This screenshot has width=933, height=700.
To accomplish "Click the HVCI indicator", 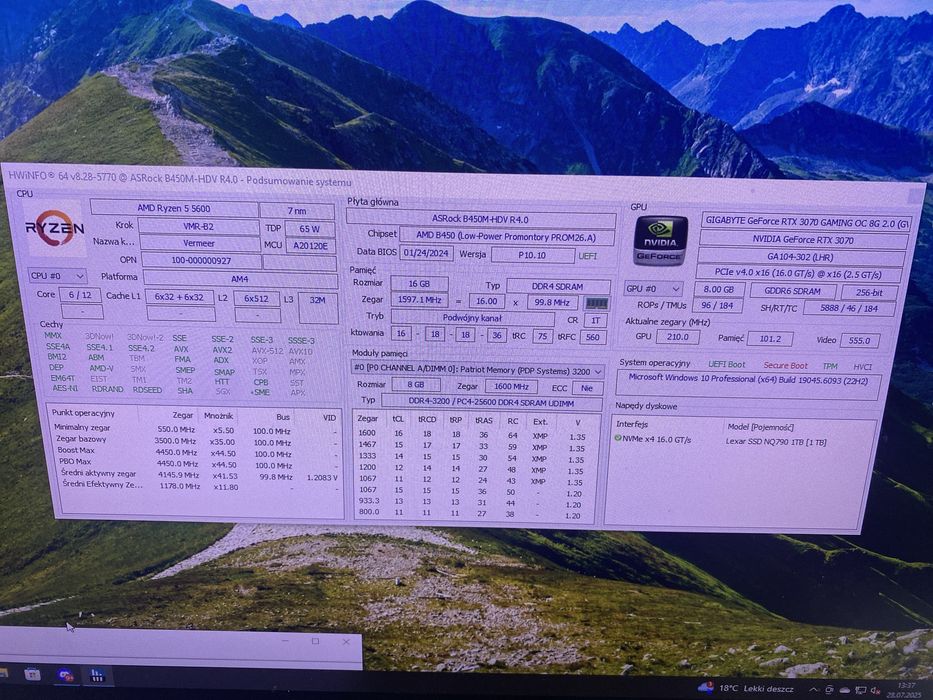I will click(x=862, y=367).
